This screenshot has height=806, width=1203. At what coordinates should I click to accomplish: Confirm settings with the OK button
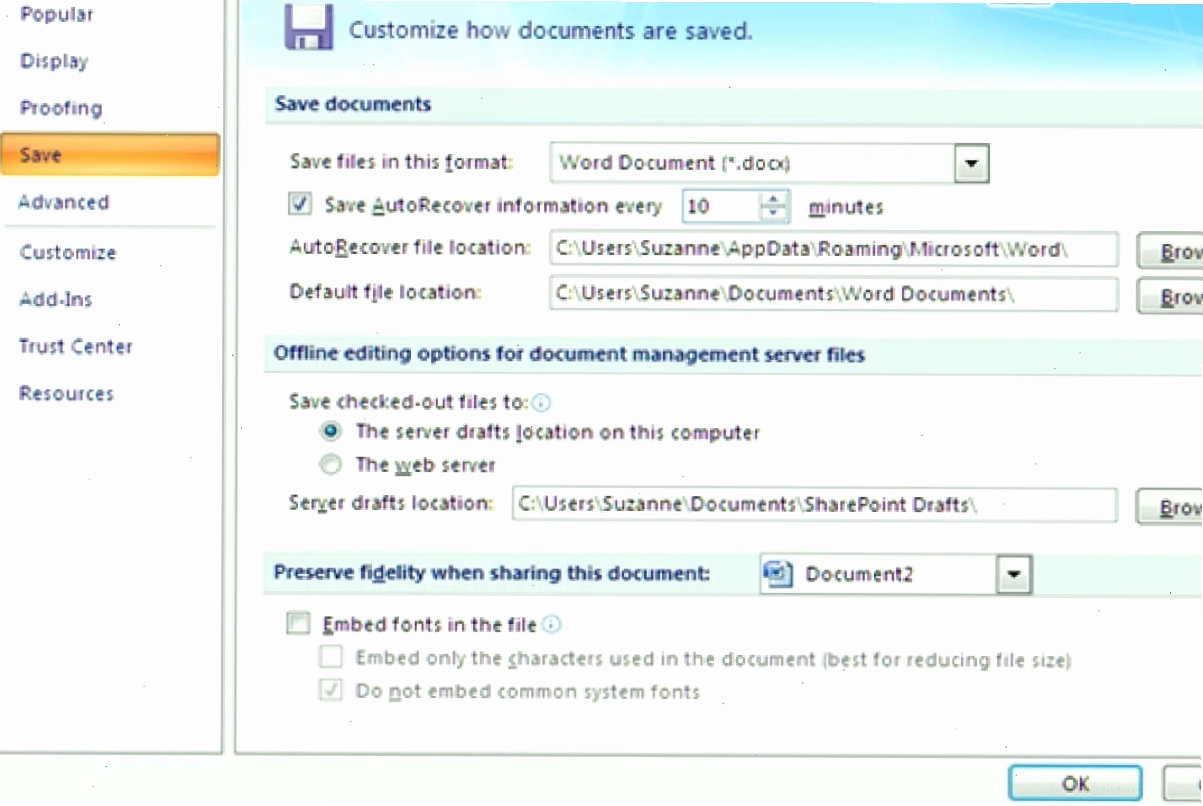click(1075, 784)
